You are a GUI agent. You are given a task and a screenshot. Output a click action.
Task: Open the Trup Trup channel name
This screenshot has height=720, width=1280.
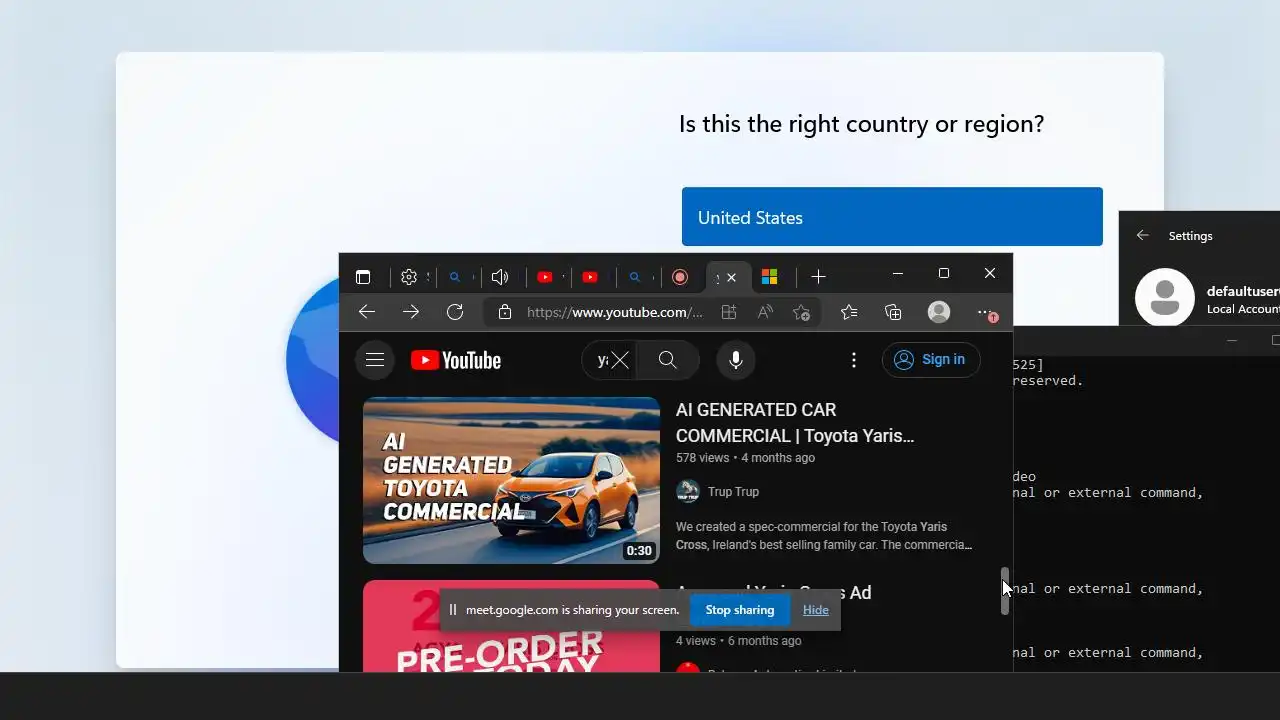tap(733, 491)
